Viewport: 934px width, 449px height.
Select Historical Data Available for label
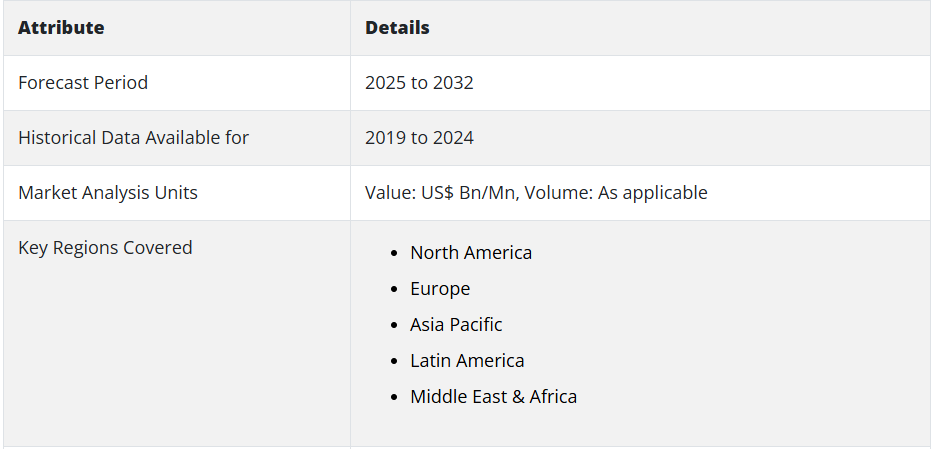coord(133,138)
